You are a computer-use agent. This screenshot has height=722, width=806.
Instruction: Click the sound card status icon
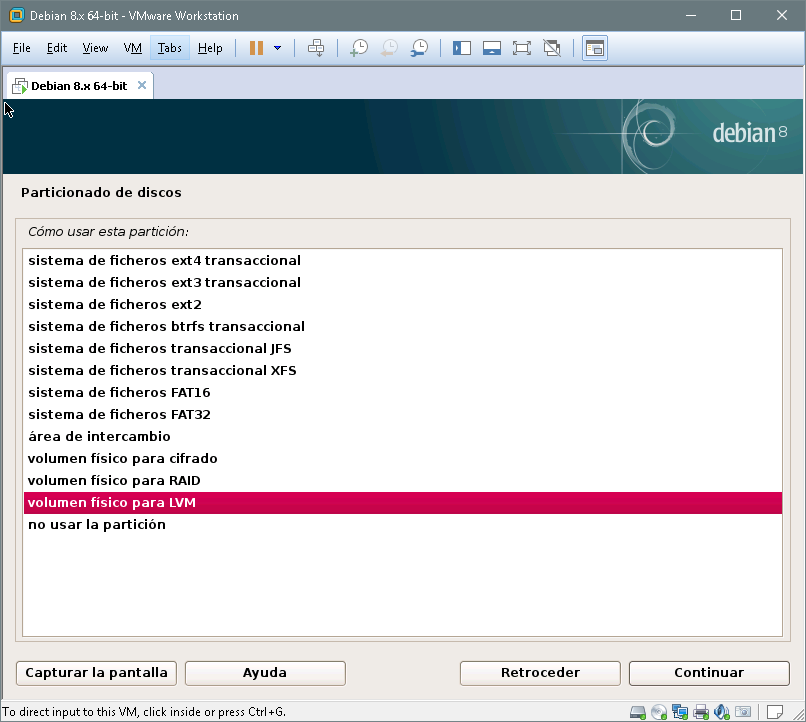click(x=722, y=712)
